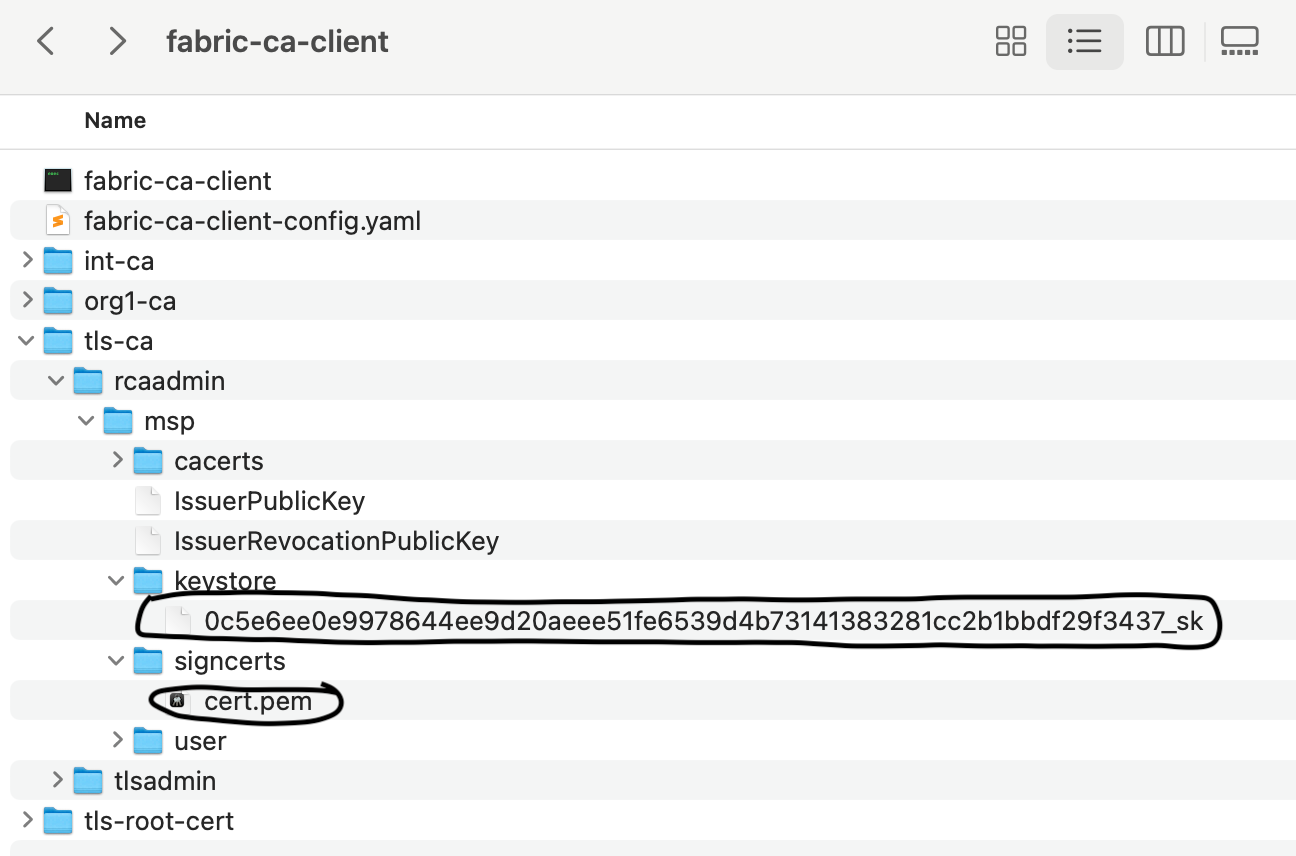Click the org1-ca folder name
Screen dimensions: 1296x856
pyautogui.click(x=130, y=301)
